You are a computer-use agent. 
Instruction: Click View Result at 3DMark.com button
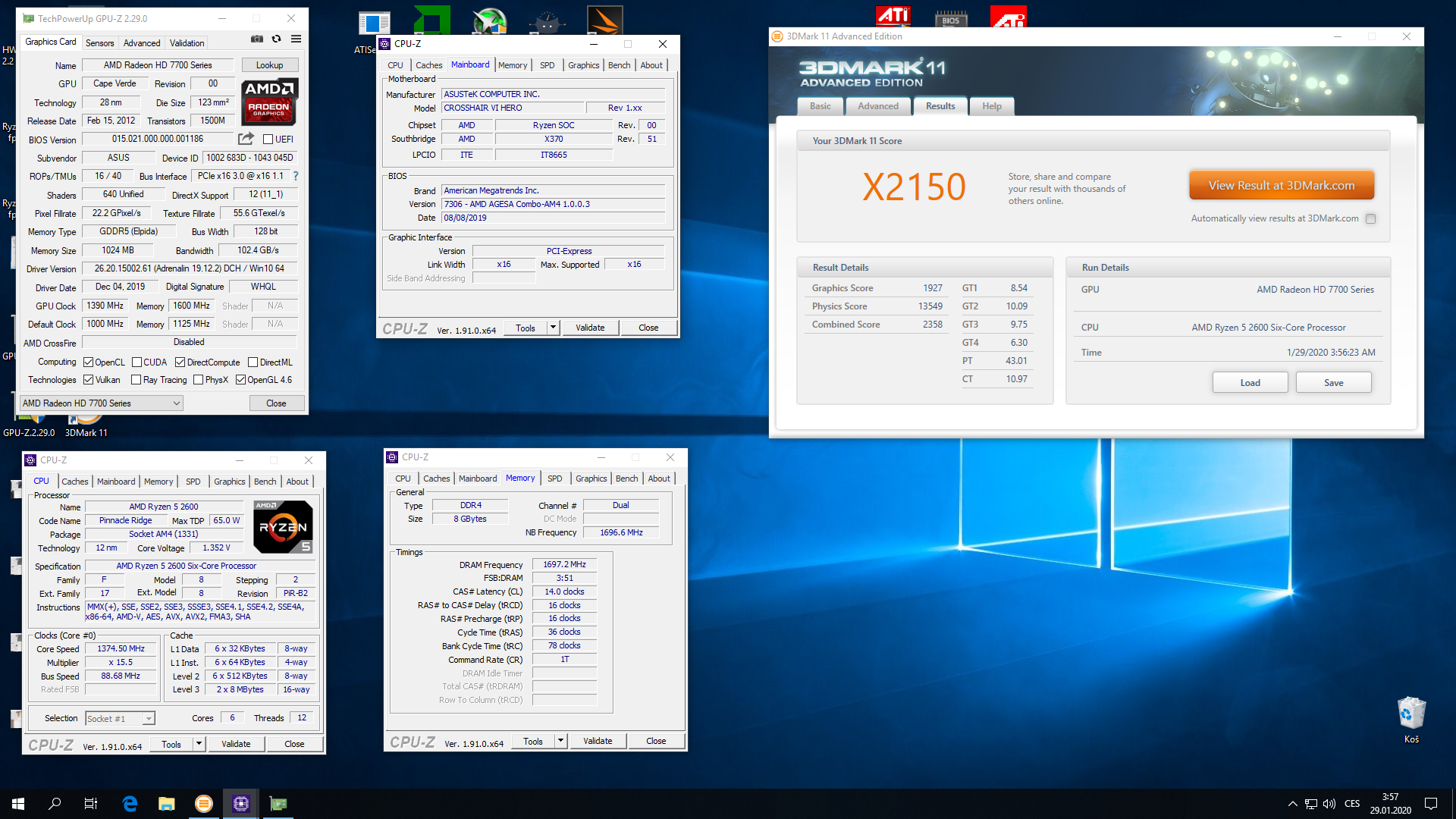pyautogui.click(x=1282, y=185)
